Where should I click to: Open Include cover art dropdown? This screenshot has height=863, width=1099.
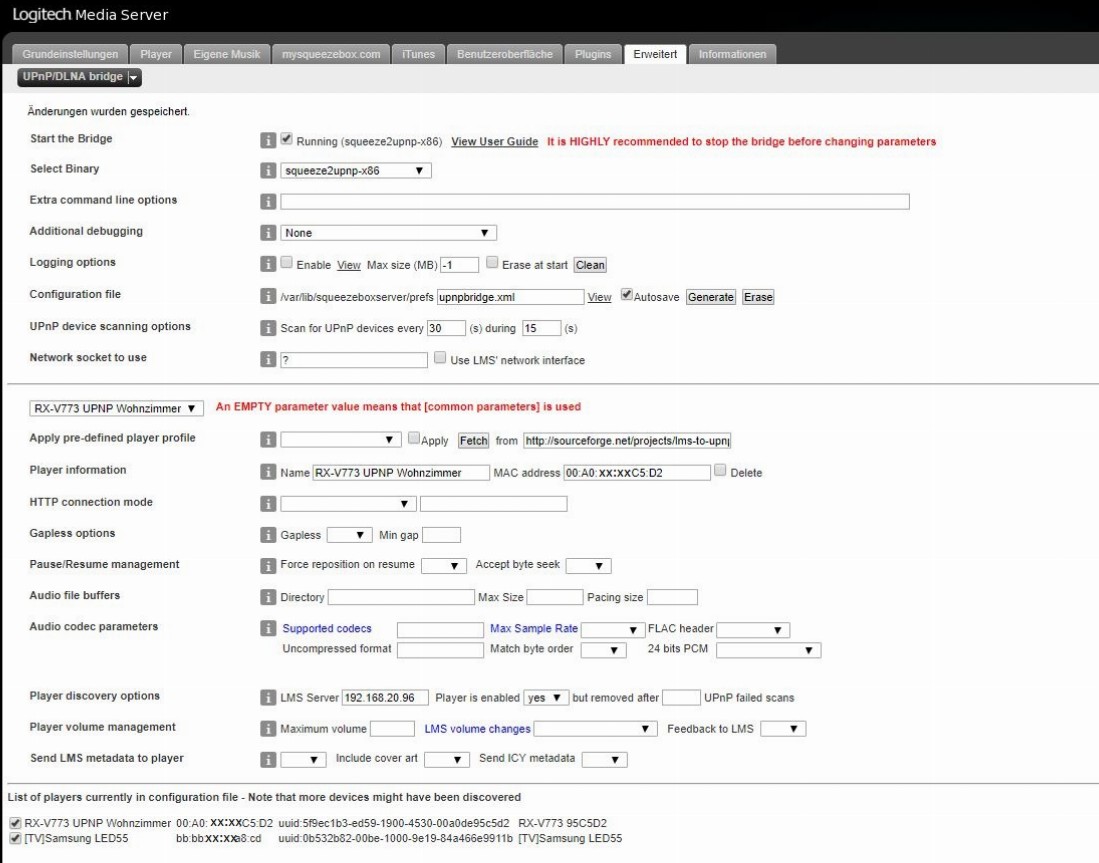[446, 759]
